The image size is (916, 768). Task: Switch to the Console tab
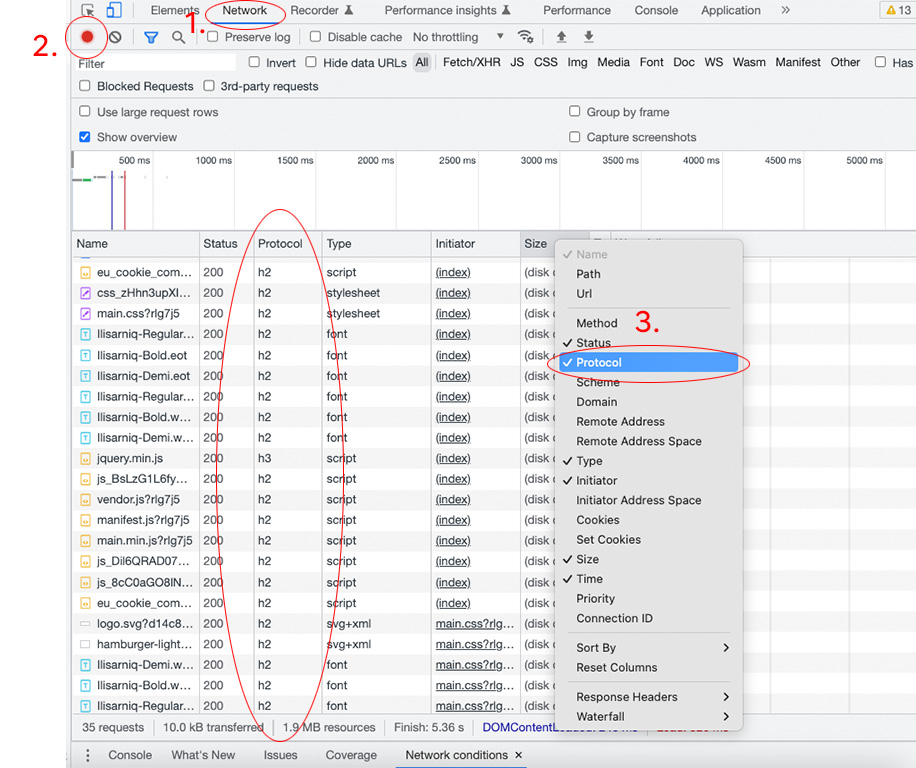tap(656, 11)
